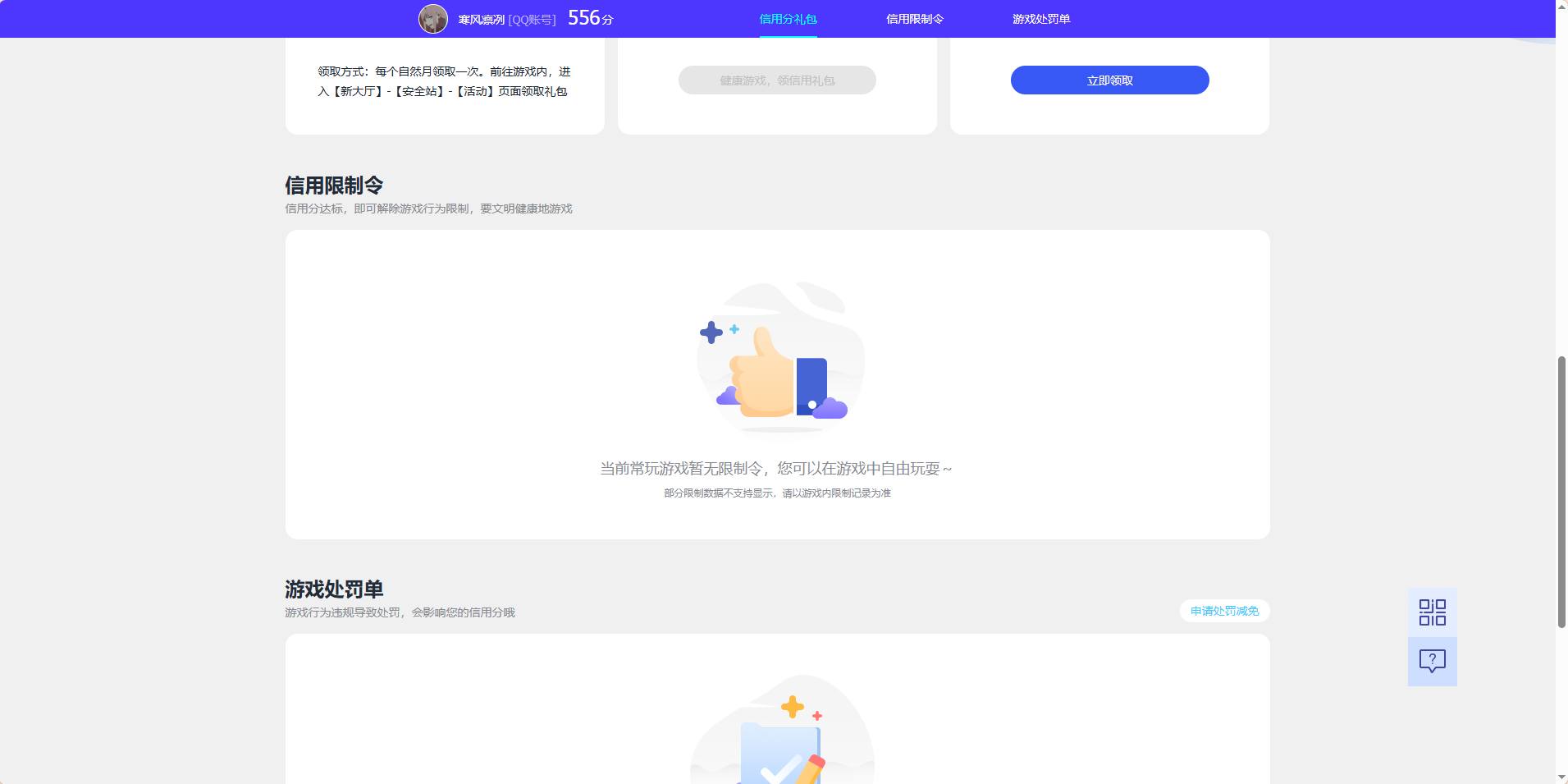Click the username with [QQ账号] label
This screenshot has width=1568, height=784.
click(x=507, y=20)
